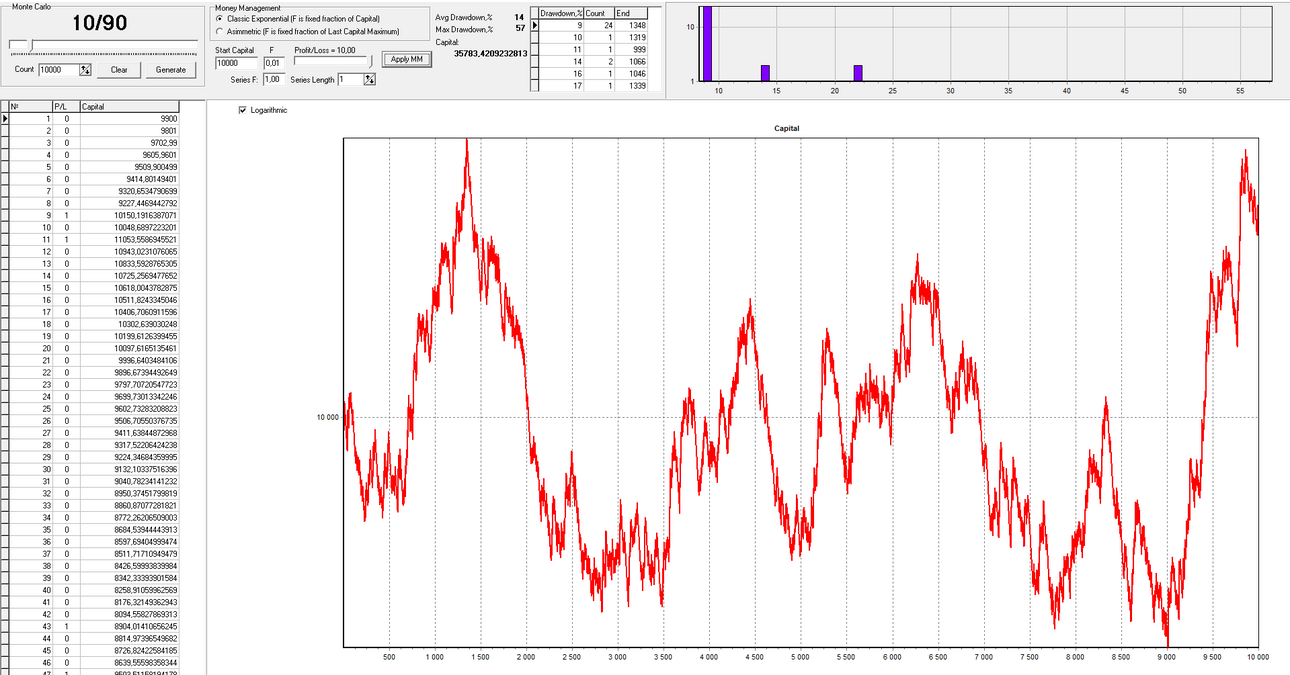The image size is (1290, 675).
Task: Click capital cell 8772,26206509003
Action: (129, 517)
